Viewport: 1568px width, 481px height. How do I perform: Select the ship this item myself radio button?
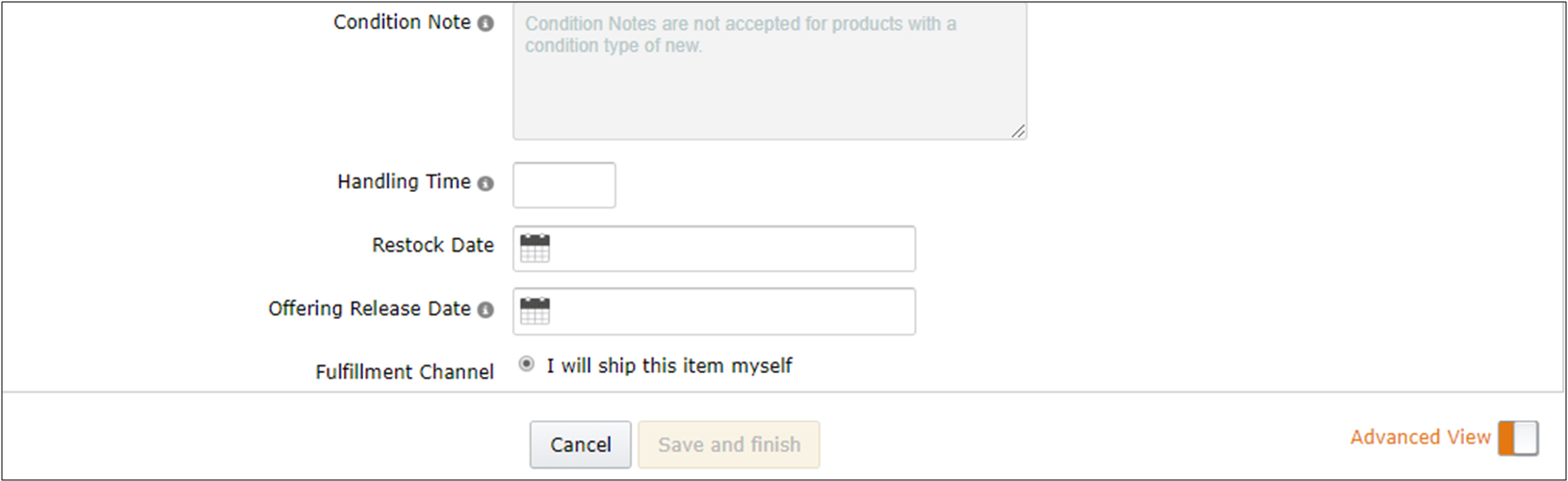[526, 364]
